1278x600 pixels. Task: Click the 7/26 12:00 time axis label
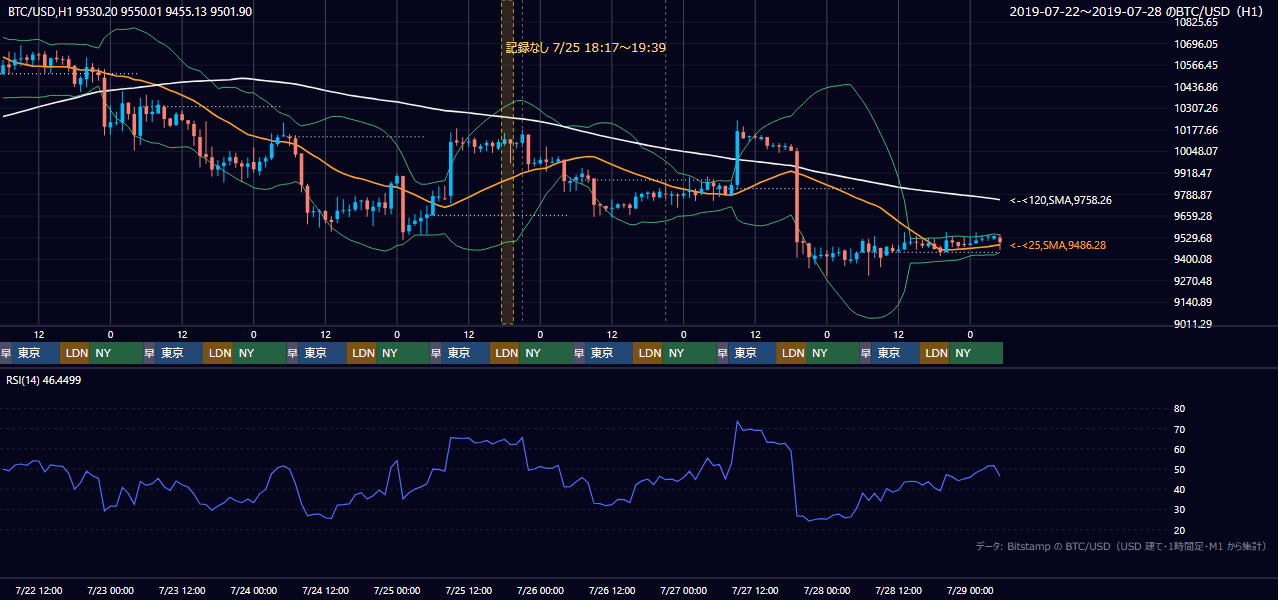click(612, 590)
